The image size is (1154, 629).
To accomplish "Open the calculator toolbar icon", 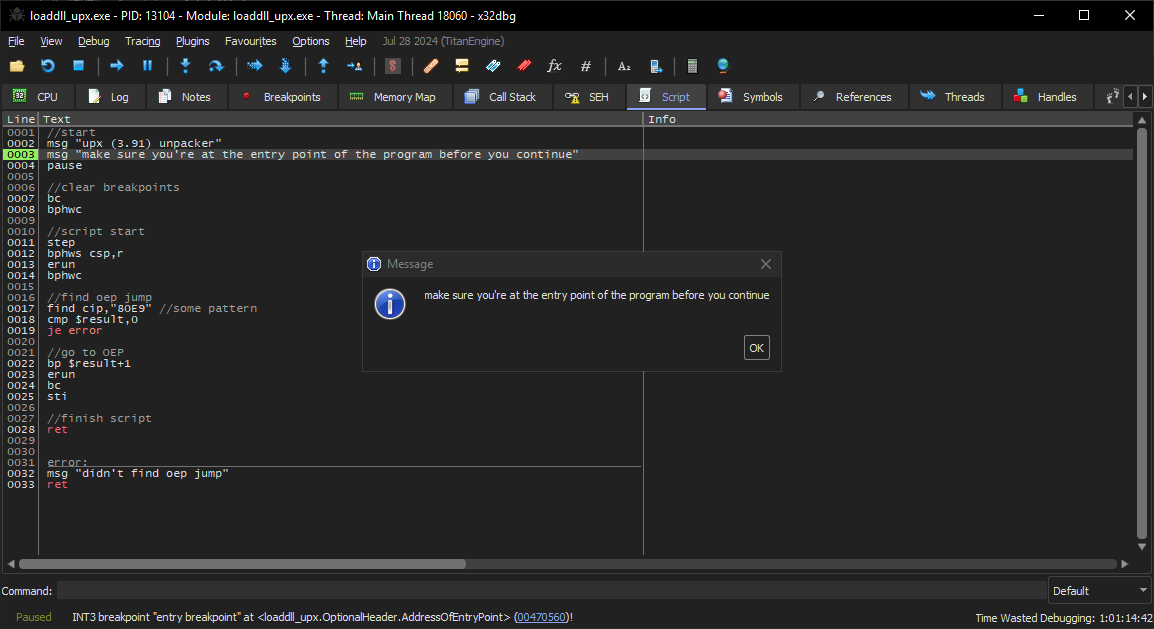I will point(691,66).
